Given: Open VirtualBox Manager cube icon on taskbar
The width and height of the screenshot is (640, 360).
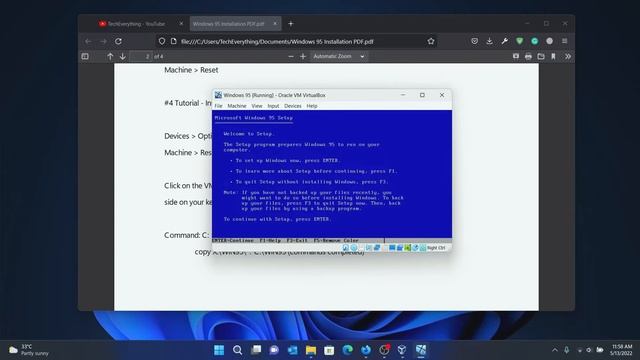Looking at the screenshot, I should (402, 350).
